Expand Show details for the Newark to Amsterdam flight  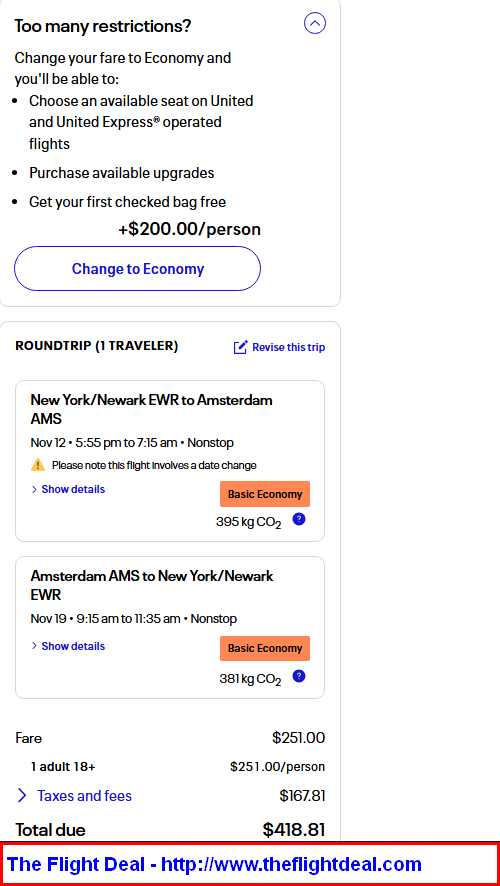[68, 489]
